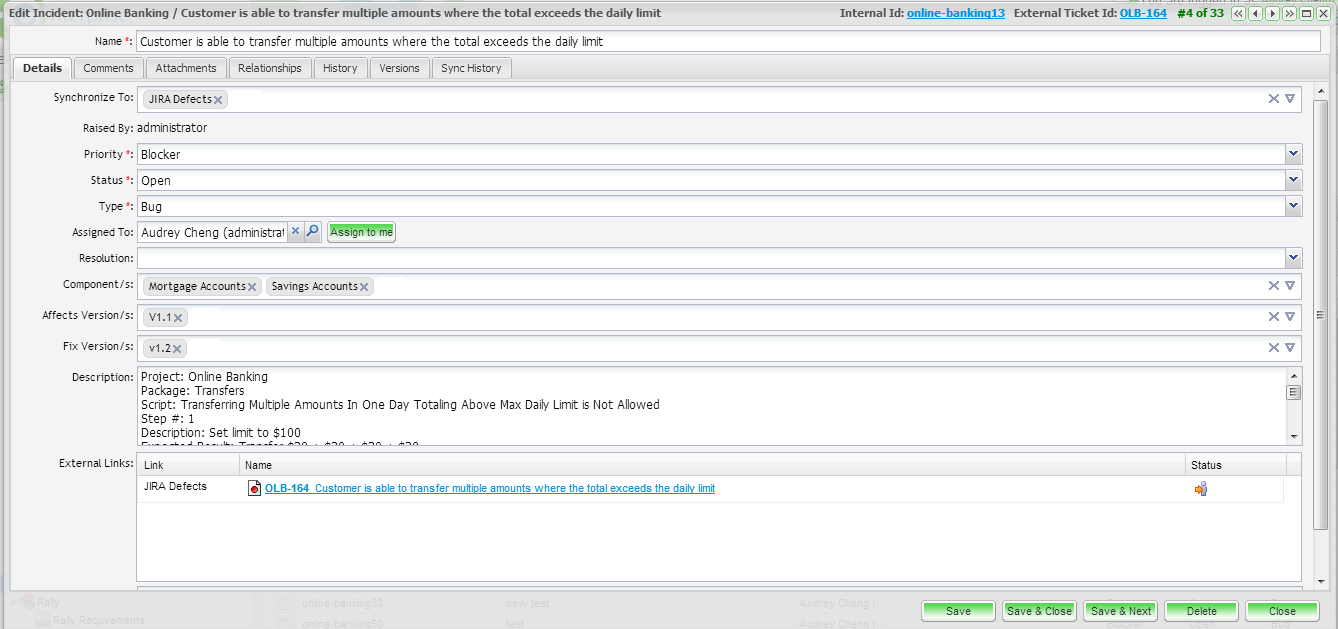Remove the Savings Accounts component tag
The image size is (1338, 629).
click(364, 287)
